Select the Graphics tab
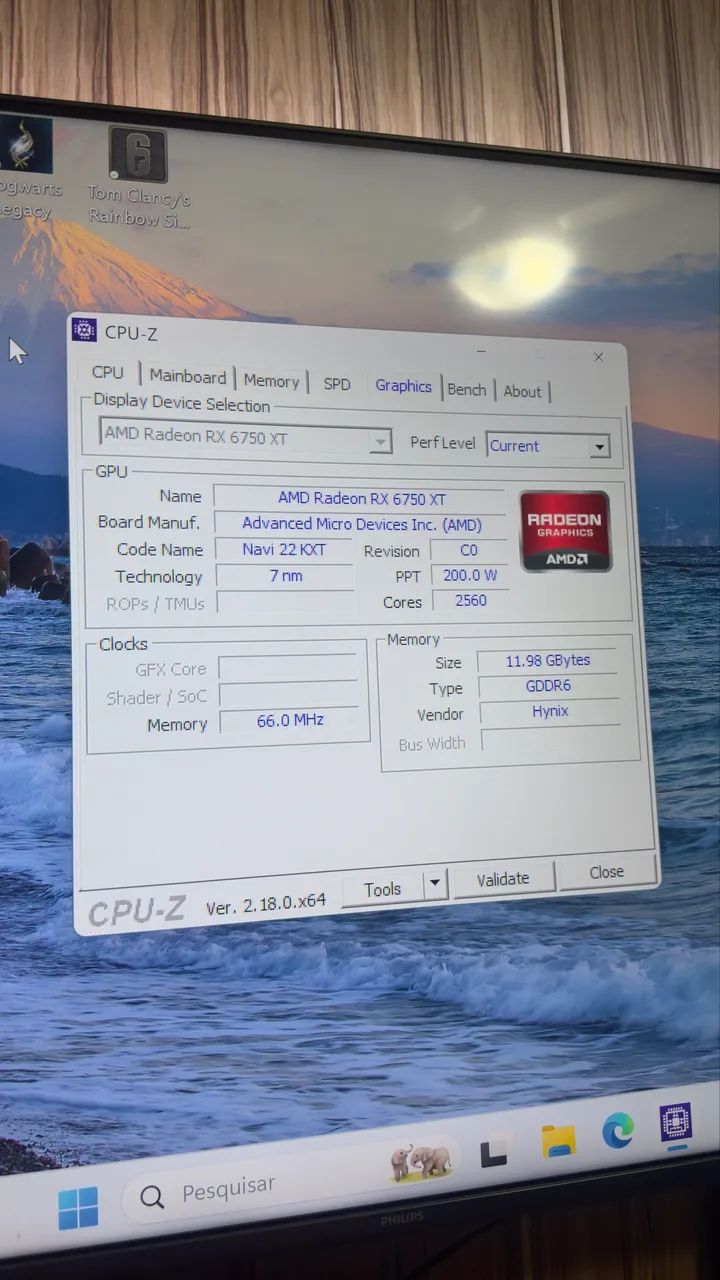 click(403, 386)
